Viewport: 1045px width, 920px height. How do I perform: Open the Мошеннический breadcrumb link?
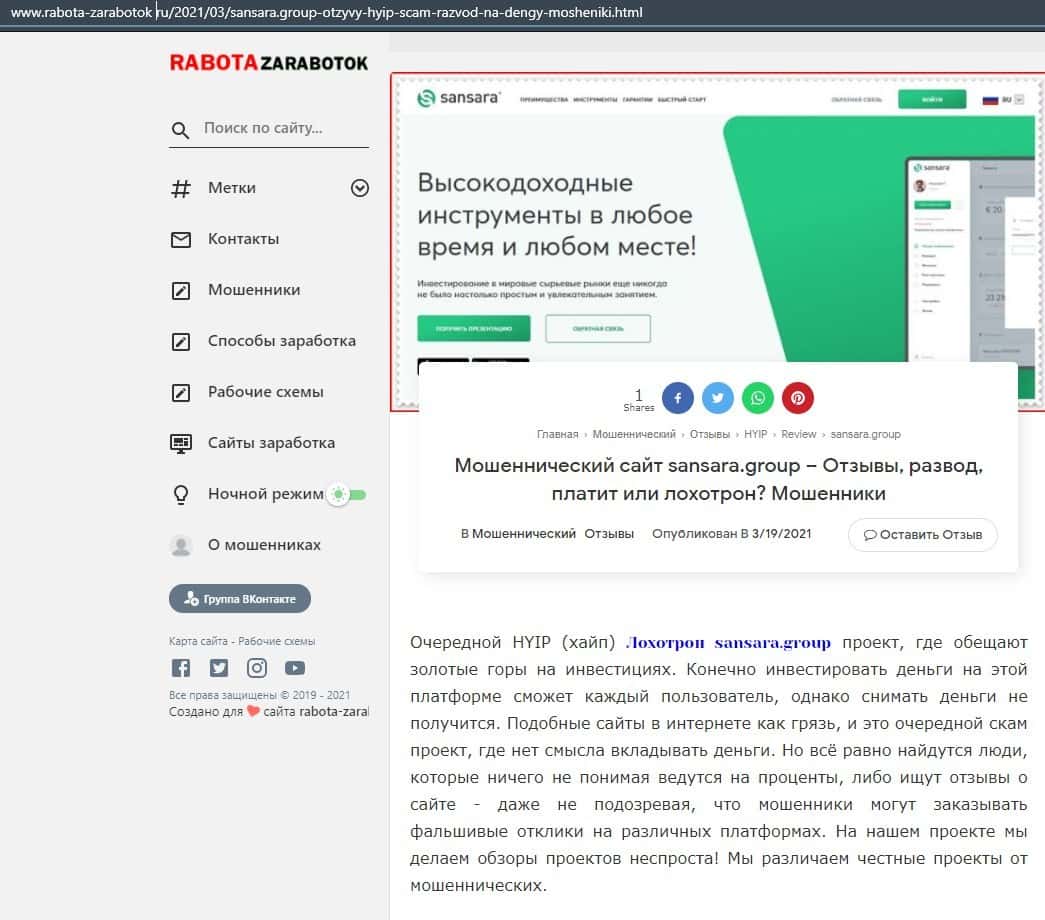(x=634, y=434)
